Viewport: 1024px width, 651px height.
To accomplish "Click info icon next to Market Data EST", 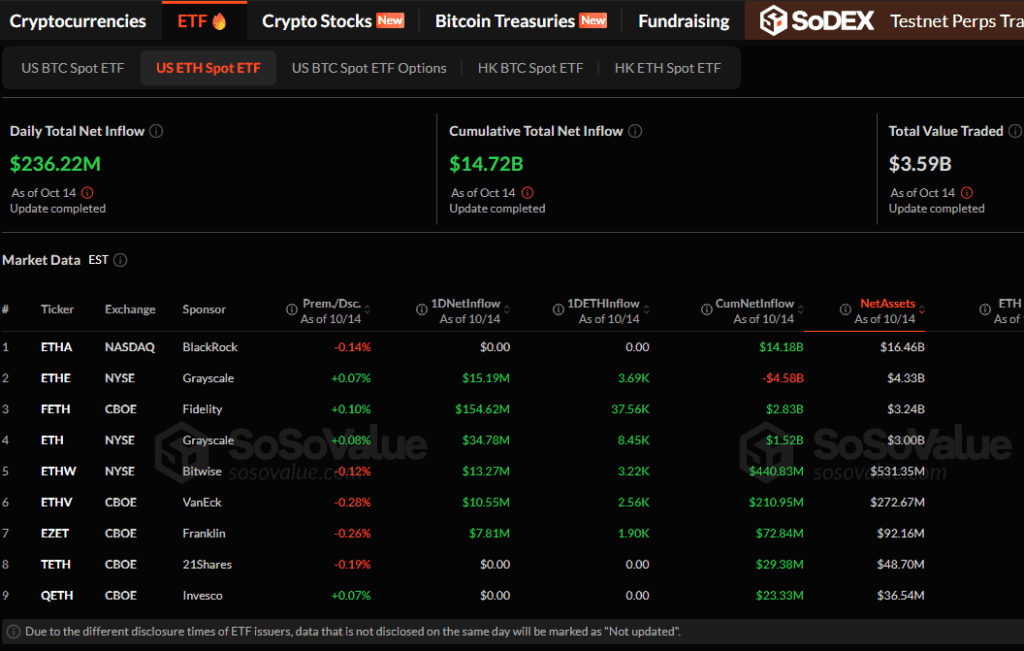I will (120, 260).
